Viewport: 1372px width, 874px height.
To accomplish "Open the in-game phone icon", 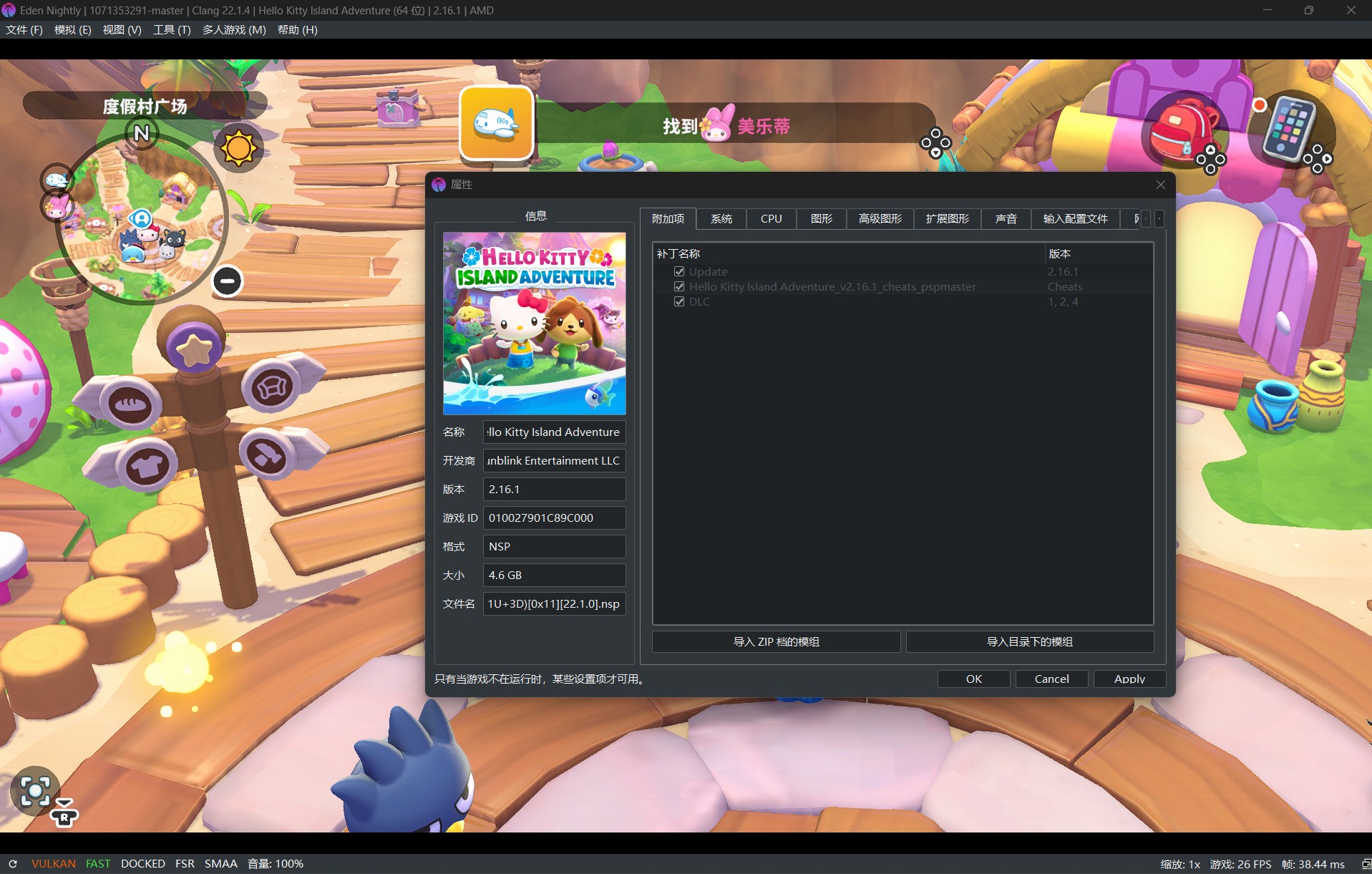I will [1288, 129].
